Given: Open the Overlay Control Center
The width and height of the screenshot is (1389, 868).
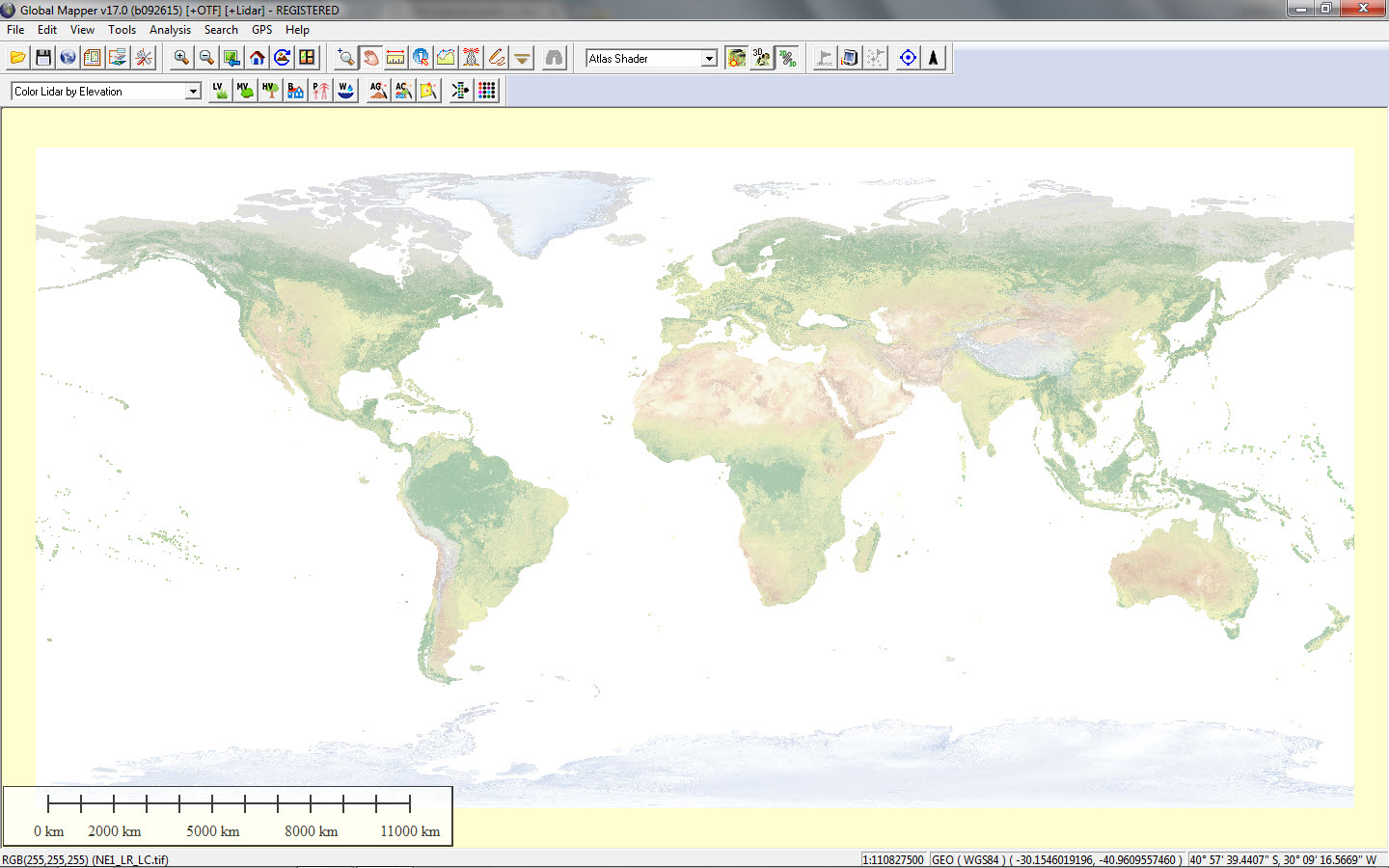Looking at the screenshot, I should coord(91,57).
